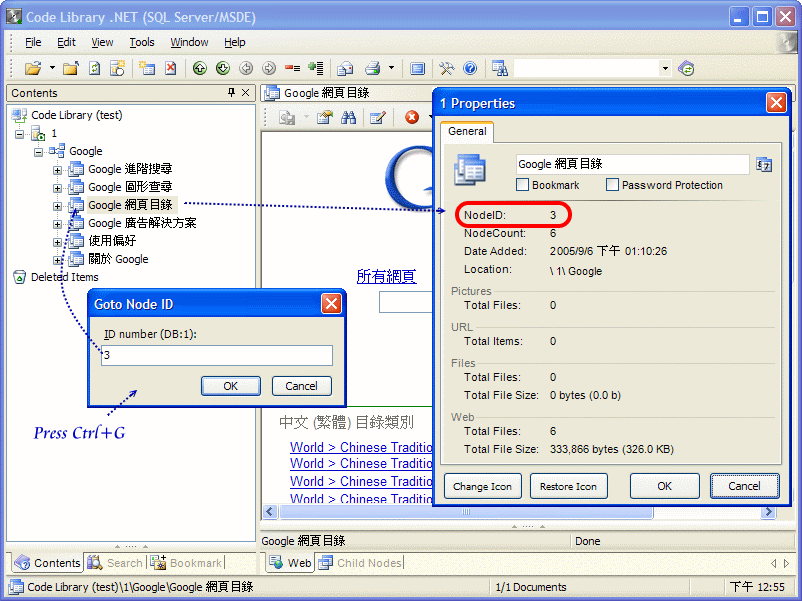This screenshot has height=601, width=802.
Task: Expand the 使用偏好 node
Action: click(57, 242)
